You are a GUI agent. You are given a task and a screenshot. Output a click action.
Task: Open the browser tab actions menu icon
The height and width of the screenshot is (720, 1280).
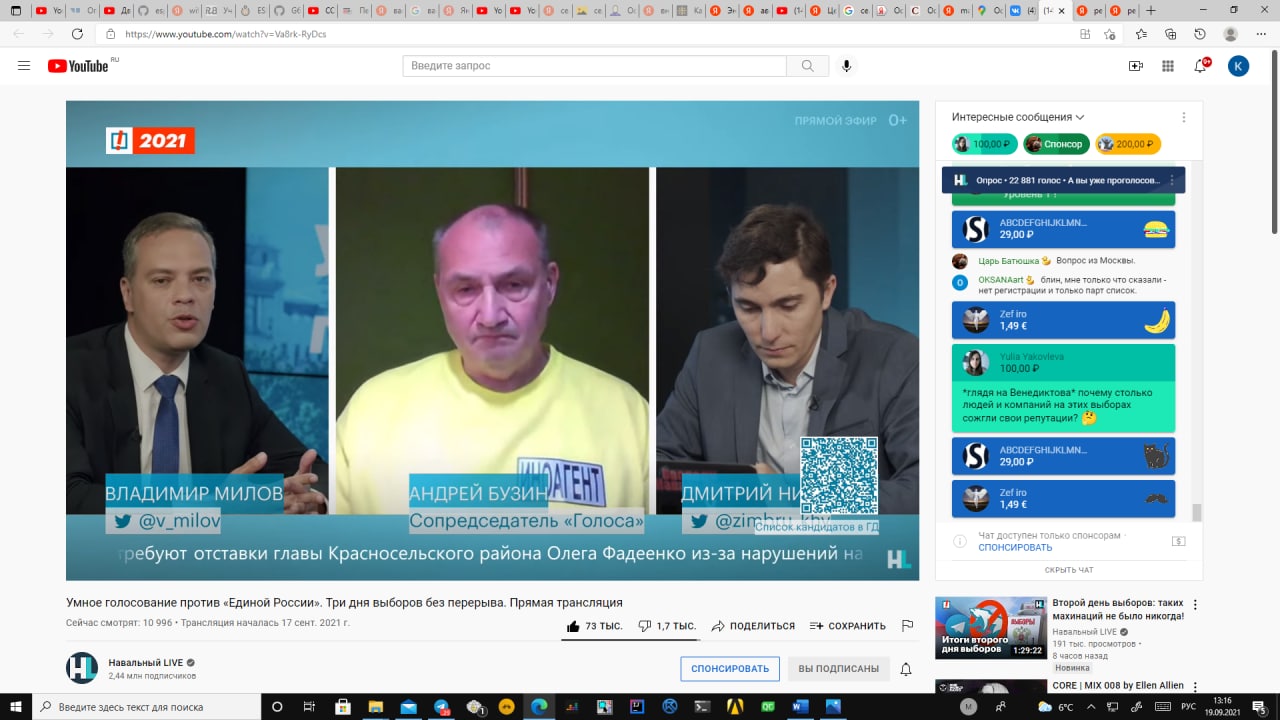tap(15, 11)
